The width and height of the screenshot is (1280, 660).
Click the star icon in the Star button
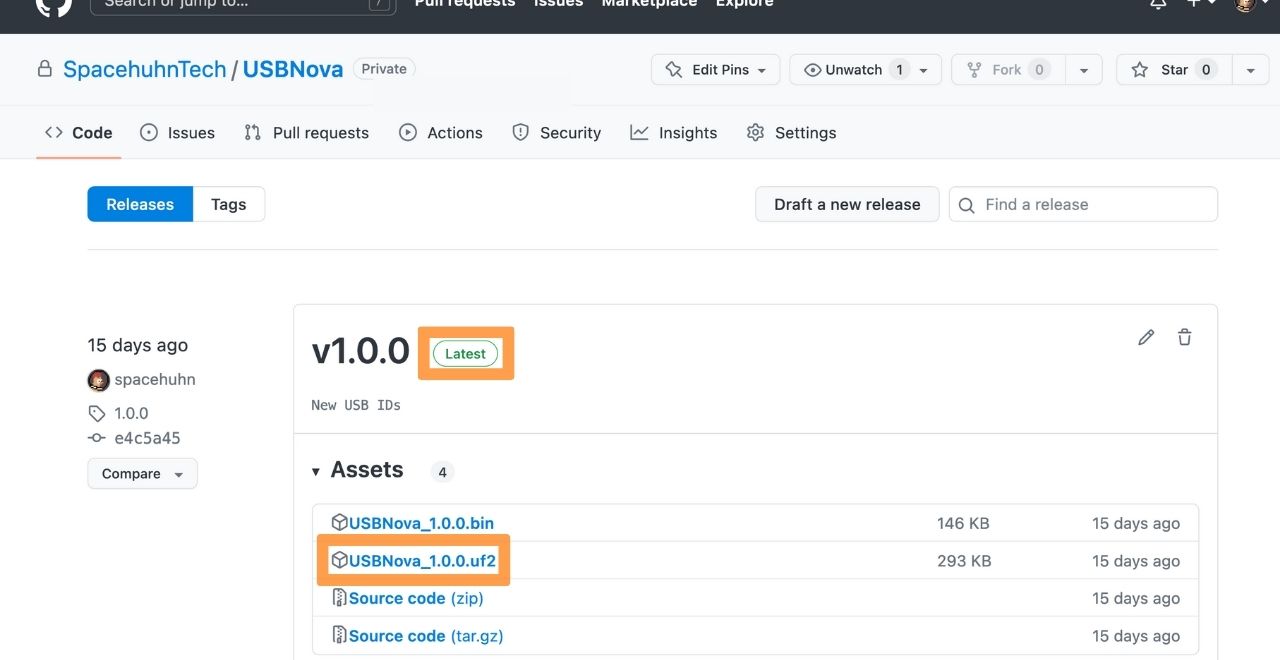[1139, 69]
